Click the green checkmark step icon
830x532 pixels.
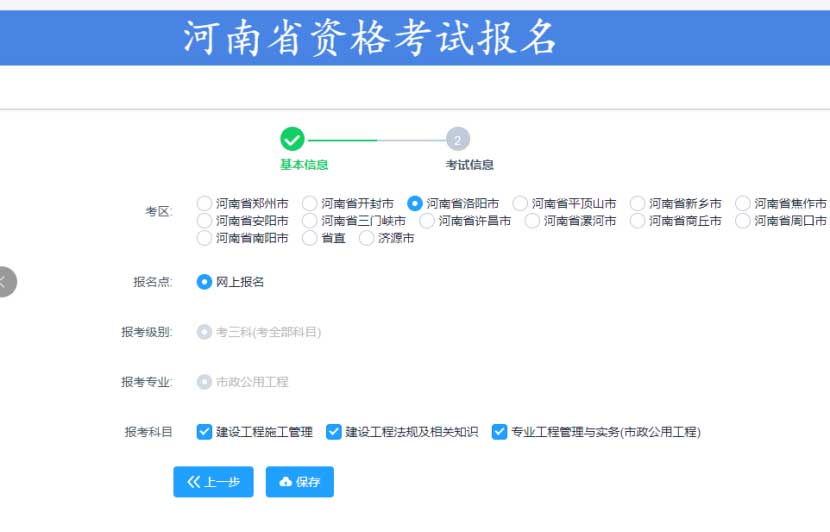[x=292, y=139]
